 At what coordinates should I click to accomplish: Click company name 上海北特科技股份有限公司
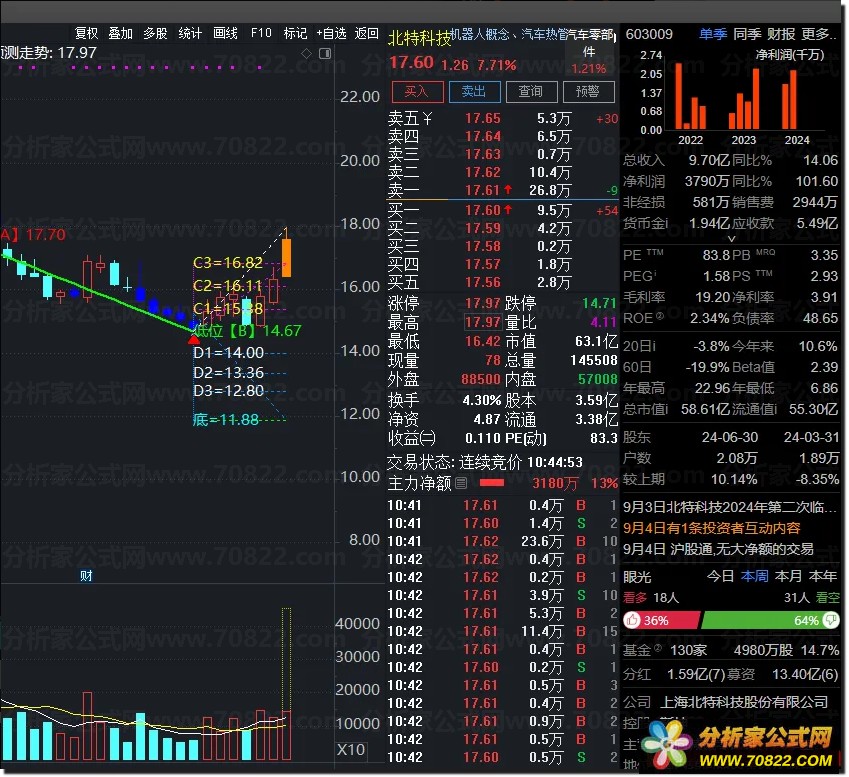tap(744, 702)
